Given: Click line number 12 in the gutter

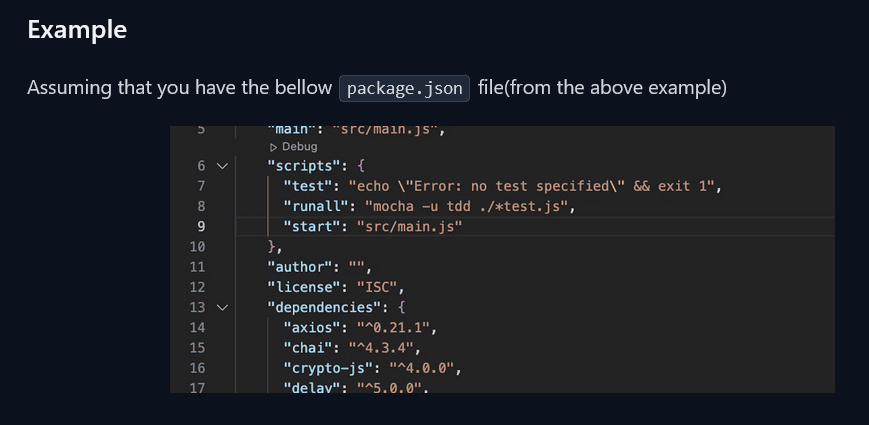Looking at the screenshot, I should (x=196, y=287).
